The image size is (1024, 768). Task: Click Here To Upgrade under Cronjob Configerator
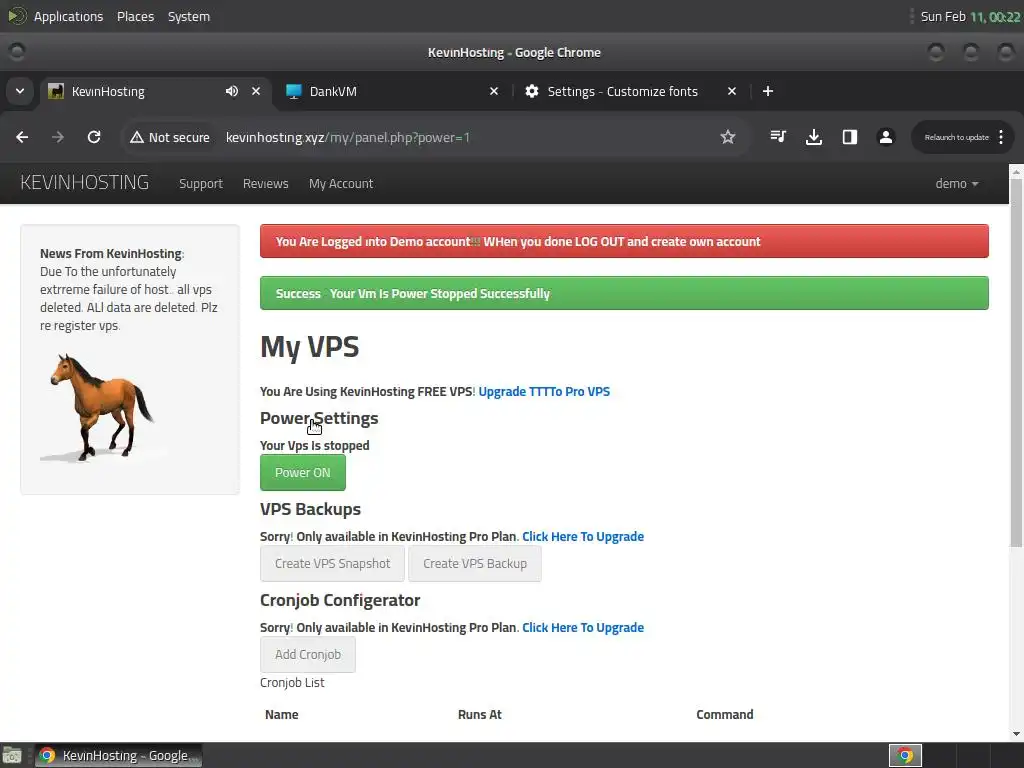(583, 627)
